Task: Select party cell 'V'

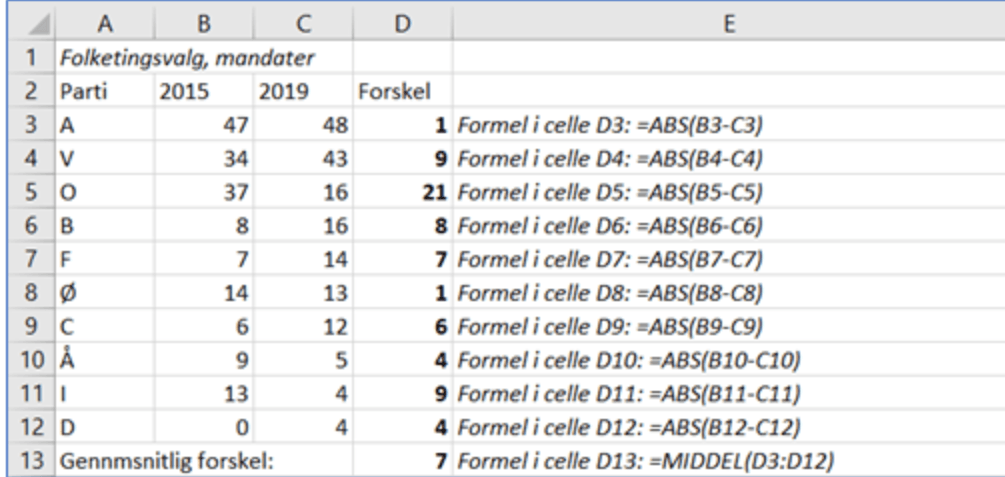Action: 105,158
